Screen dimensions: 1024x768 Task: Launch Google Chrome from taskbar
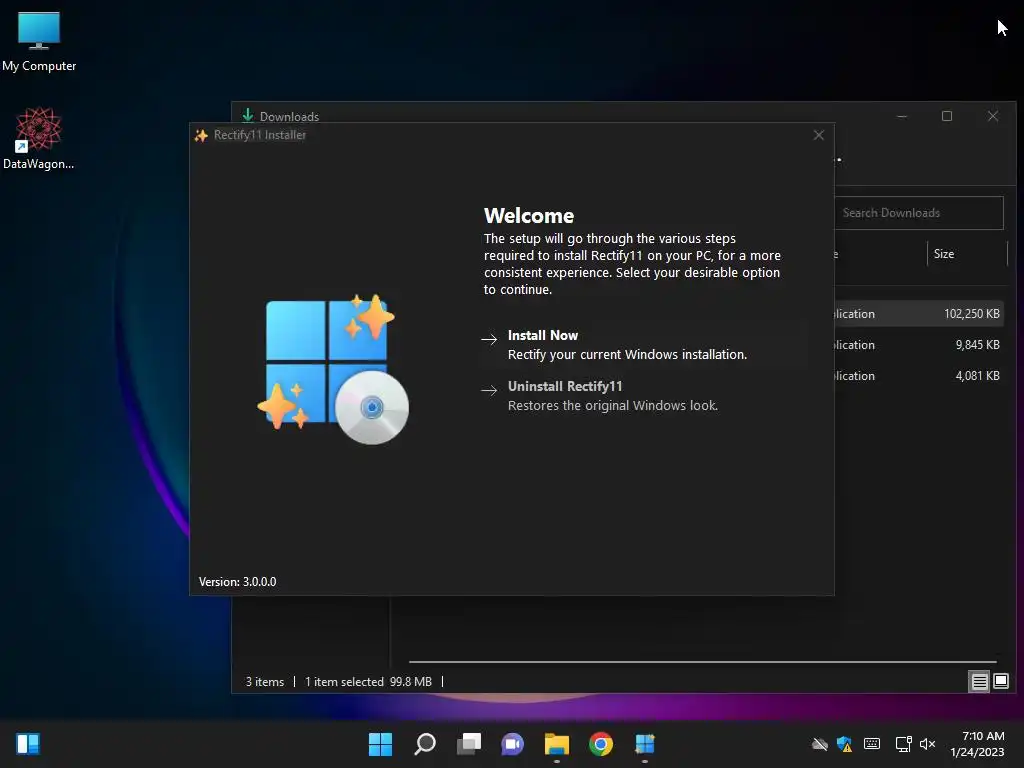[x=601, y=744]
